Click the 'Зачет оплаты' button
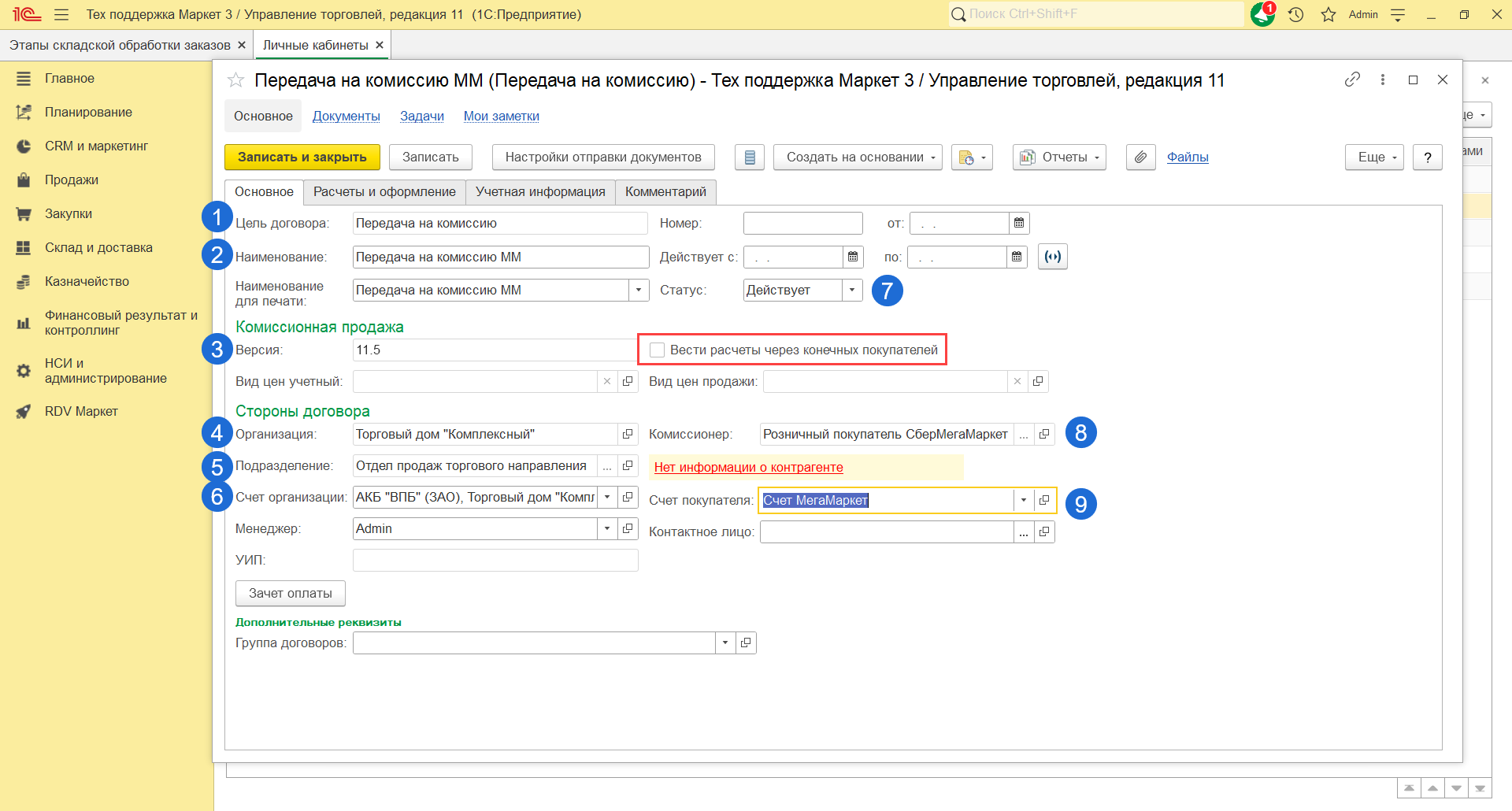The image size is (1512, 811). click(291, 594)
